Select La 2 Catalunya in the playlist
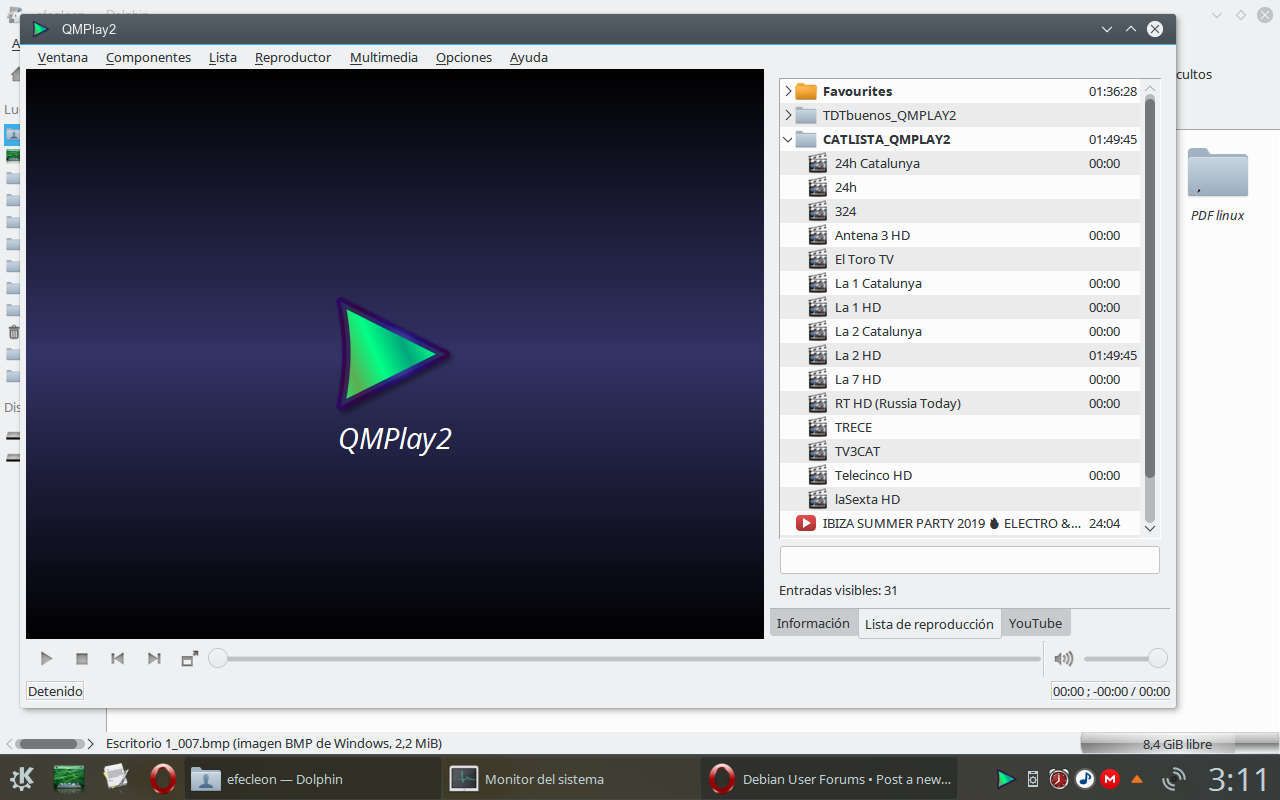 click(960, 331)
